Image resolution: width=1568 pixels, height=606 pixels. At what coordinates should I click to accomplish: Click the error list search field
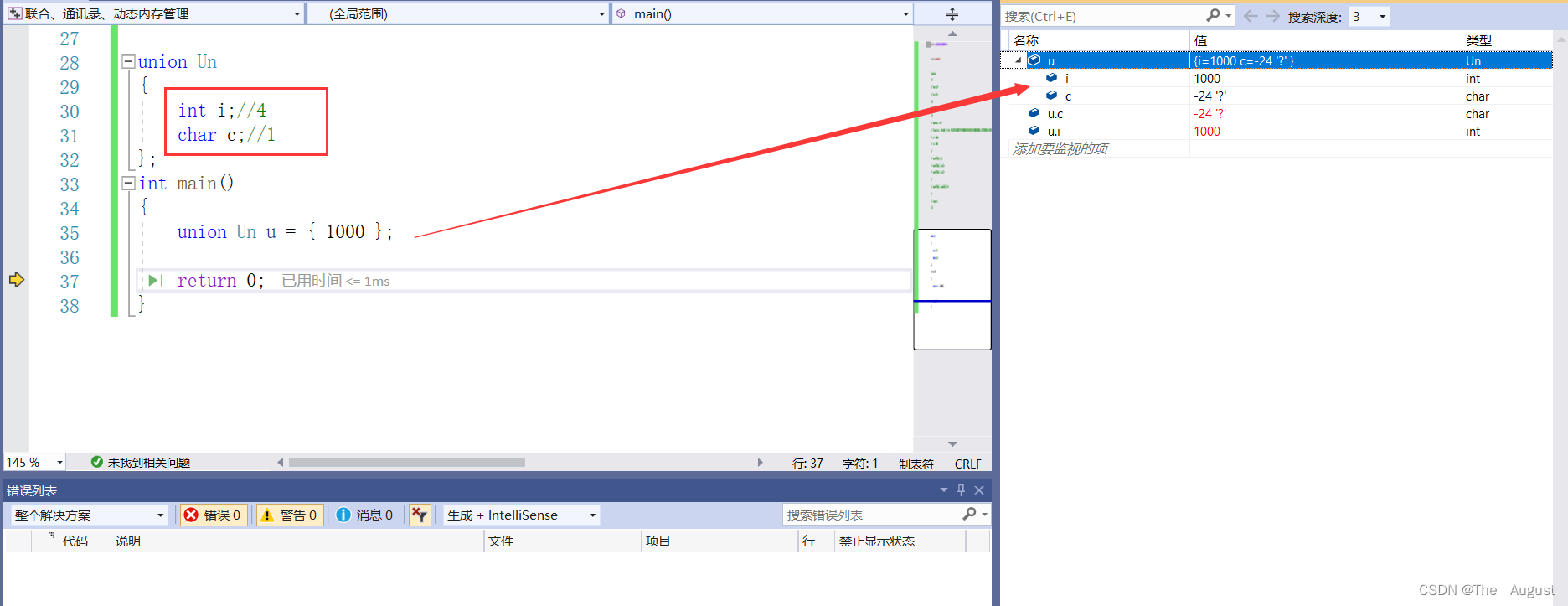coord(872,514)
